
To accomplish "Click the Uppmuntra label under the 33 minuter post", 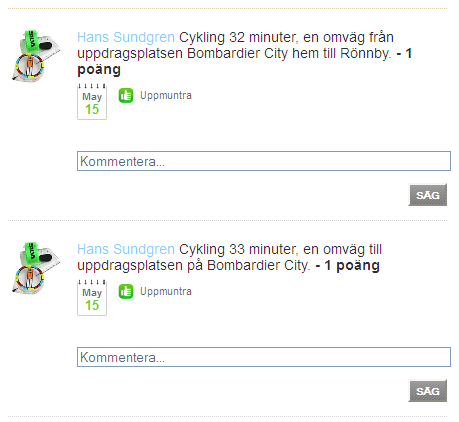I will click(166, 292).
